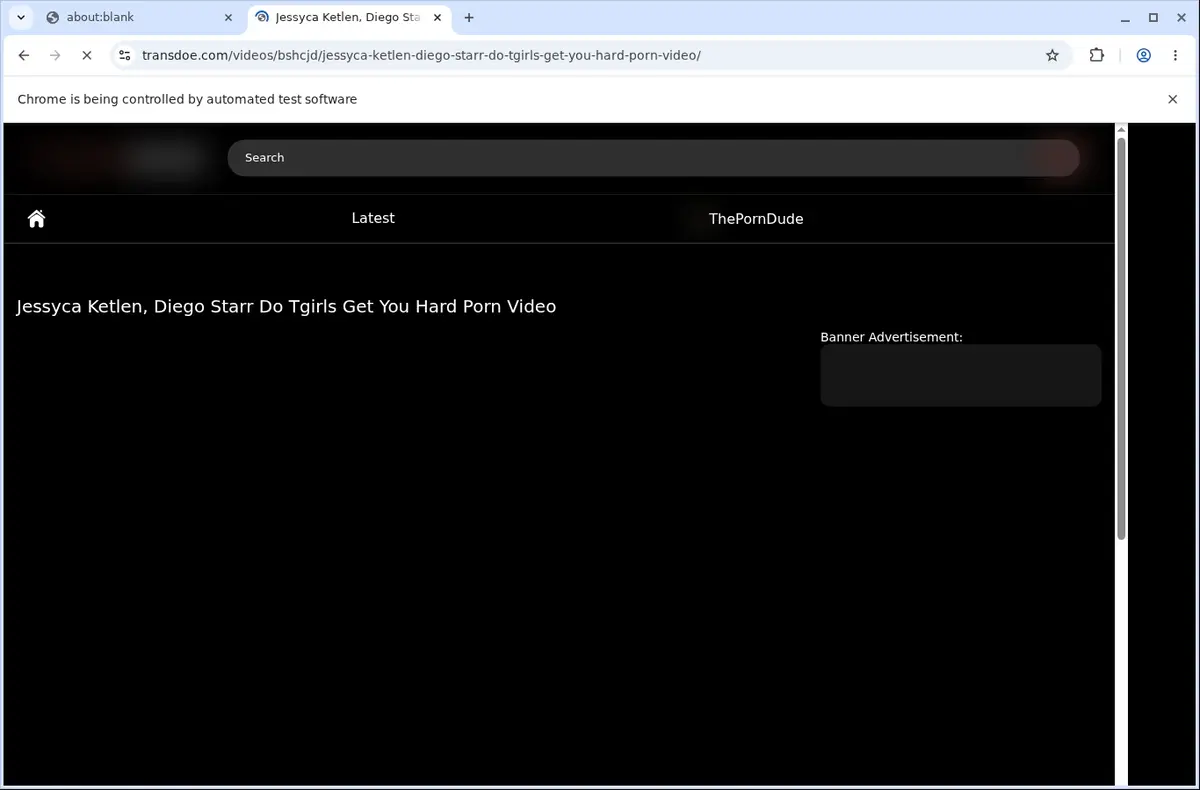This screenshot has height=790, width=1200.
Task: Minimize the Chrome window
Action: point(1125,17)
